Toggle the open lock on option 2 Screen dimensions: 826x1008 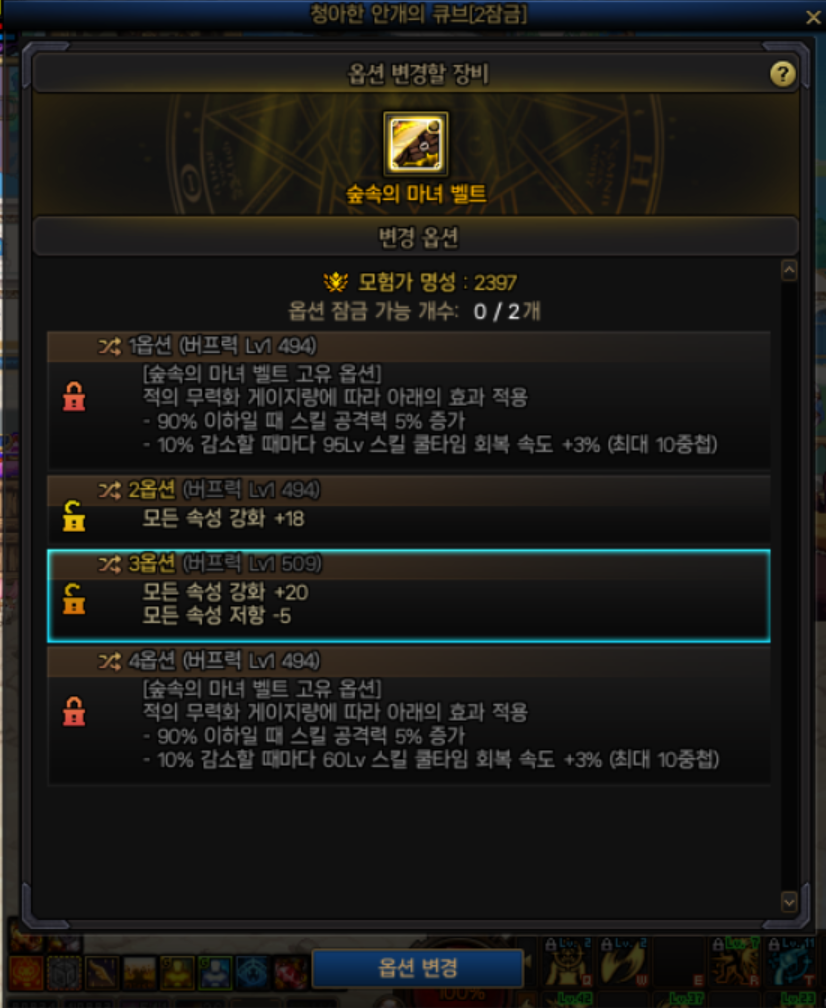(74, 516)
